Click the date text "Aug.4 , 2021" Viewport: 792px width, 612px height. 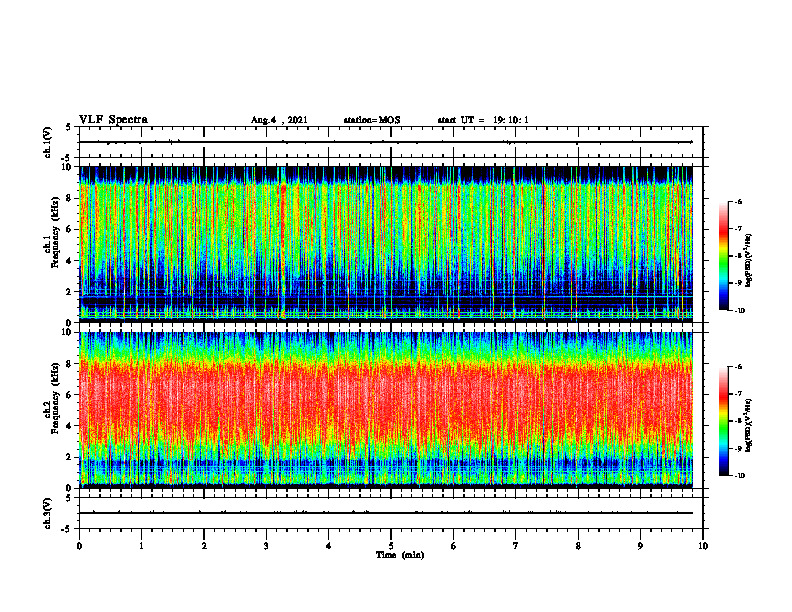click(279, 120)
